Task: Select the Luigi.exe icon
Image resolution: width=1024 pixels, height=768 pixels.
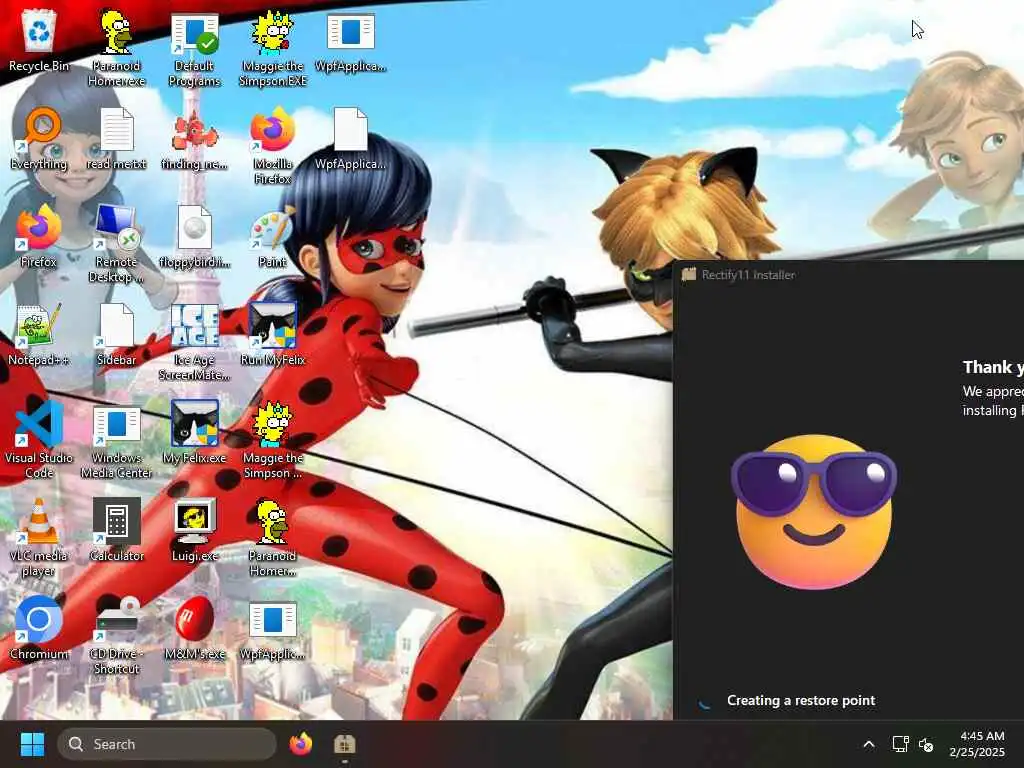Action: [194, 530]
